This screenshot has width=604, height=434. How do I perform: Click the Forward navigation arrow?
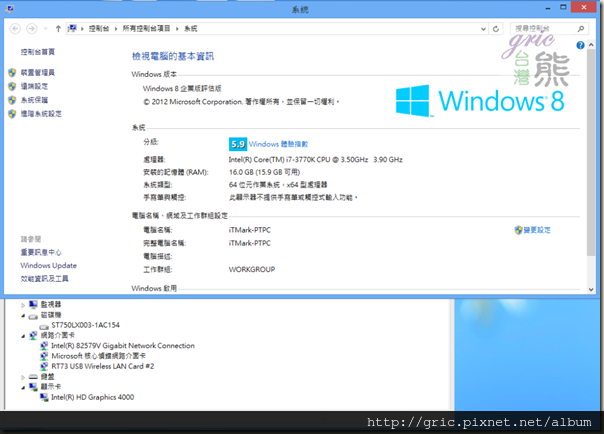pos(32,28)
